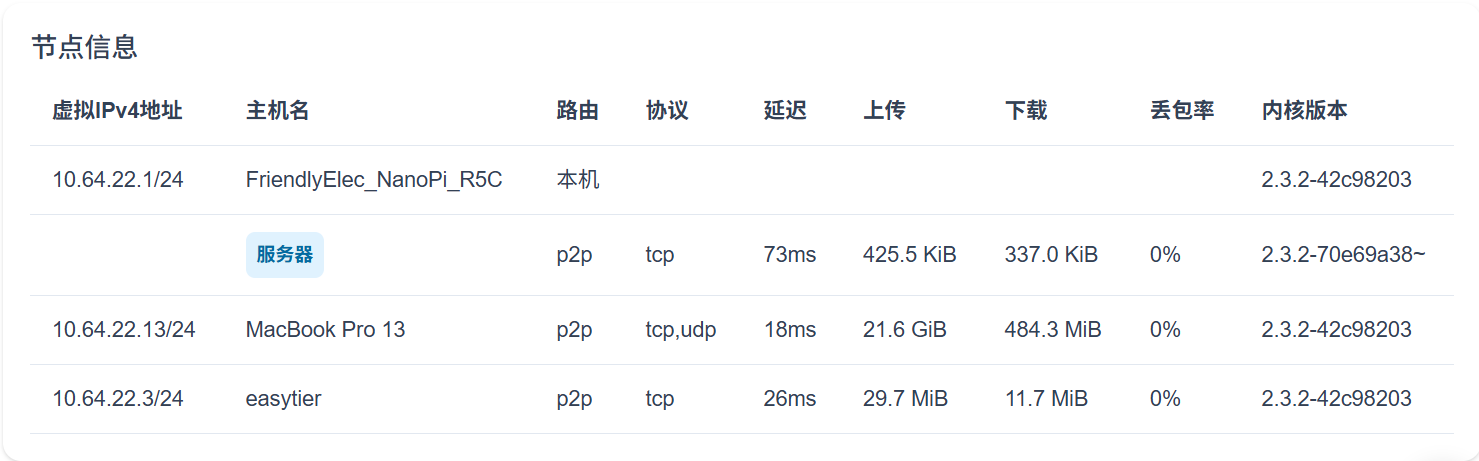Select the FriendlyElec_NanoPi_R5C hostname
Viewport: 1479px width, 461px height.
click(374, 180)
